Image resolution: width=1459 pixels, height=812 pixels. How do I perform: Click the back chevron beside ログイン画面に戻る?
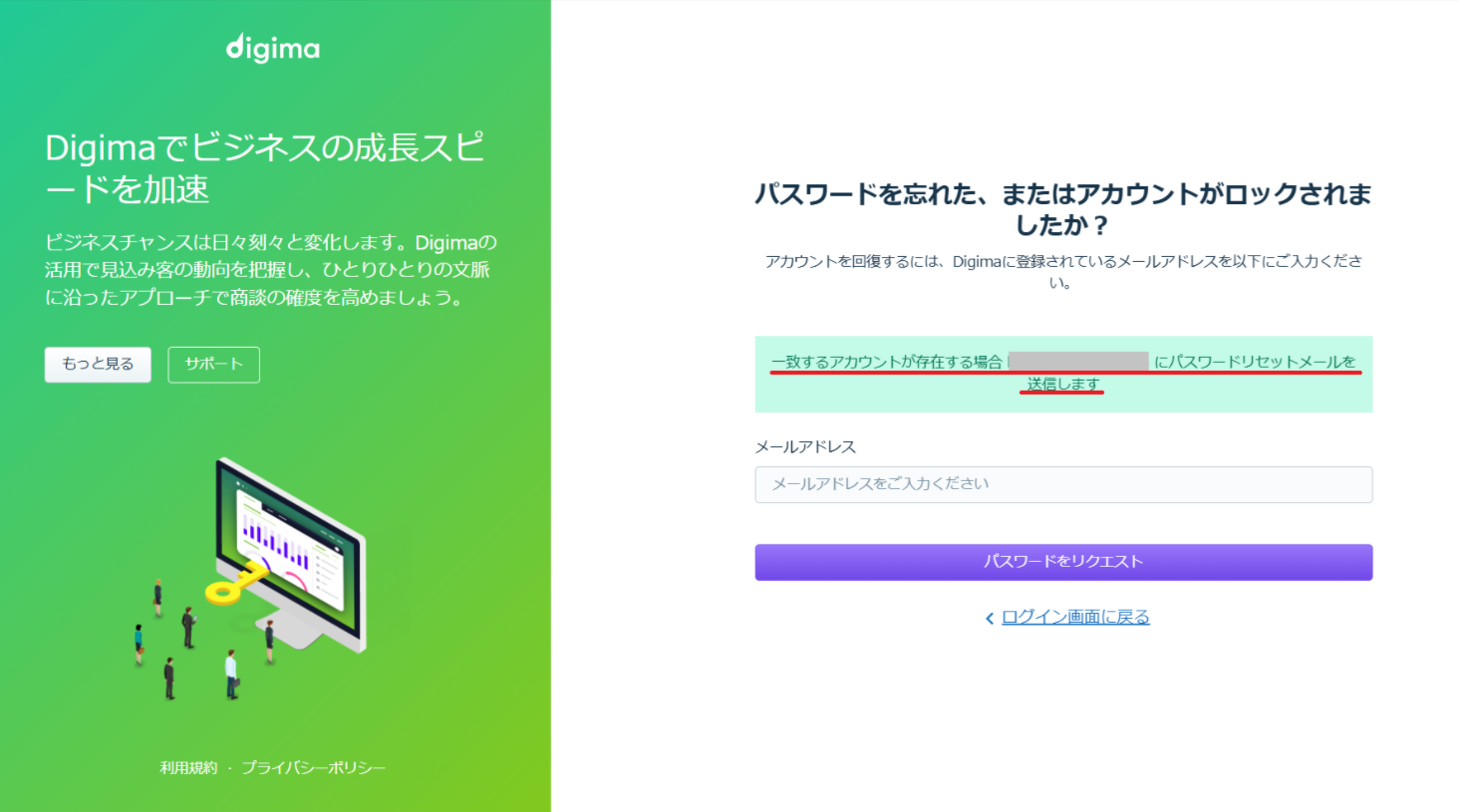coord(990,618)
